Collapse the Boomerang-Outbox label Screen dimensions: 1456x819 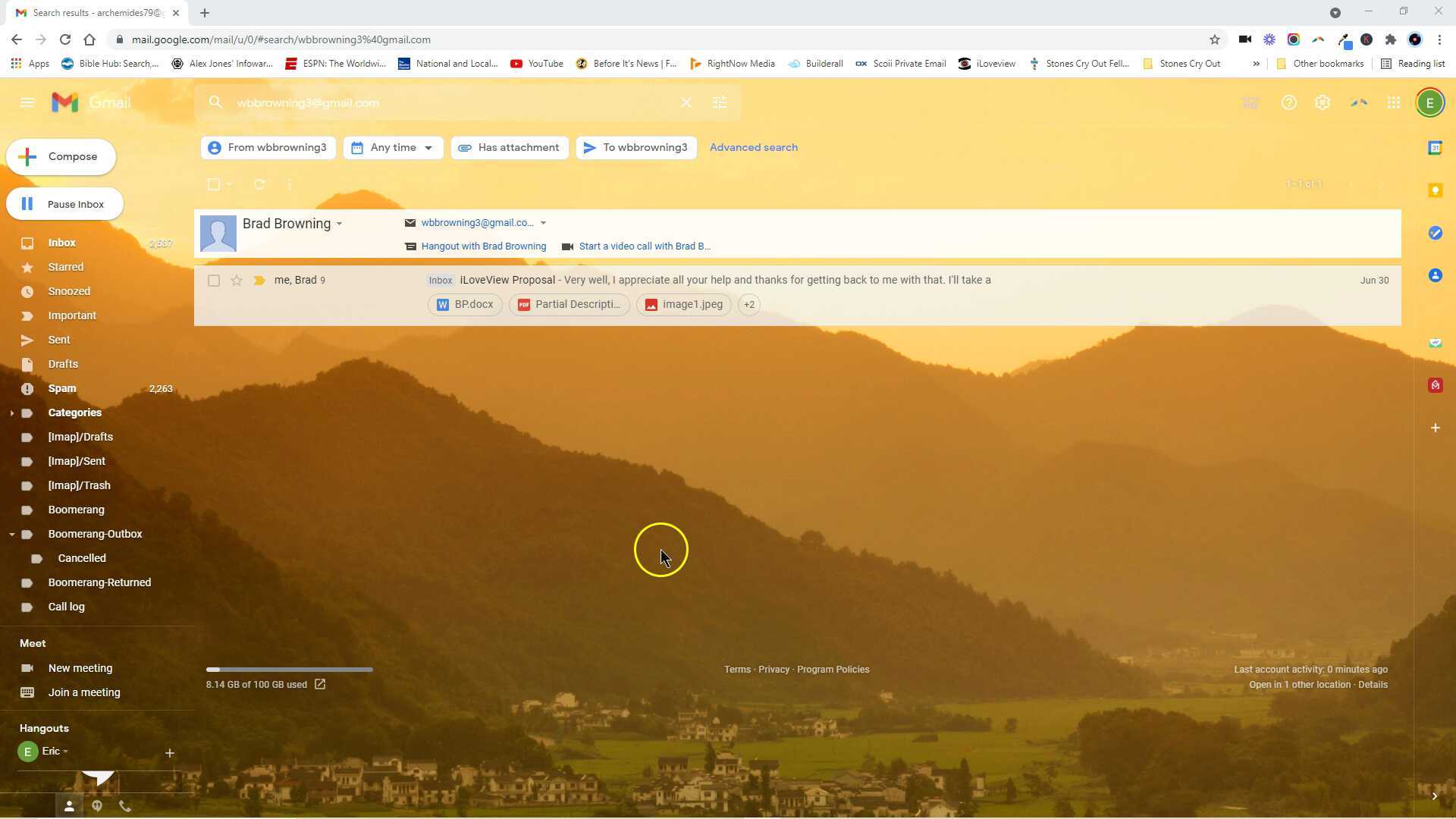(x=12, y=535)
